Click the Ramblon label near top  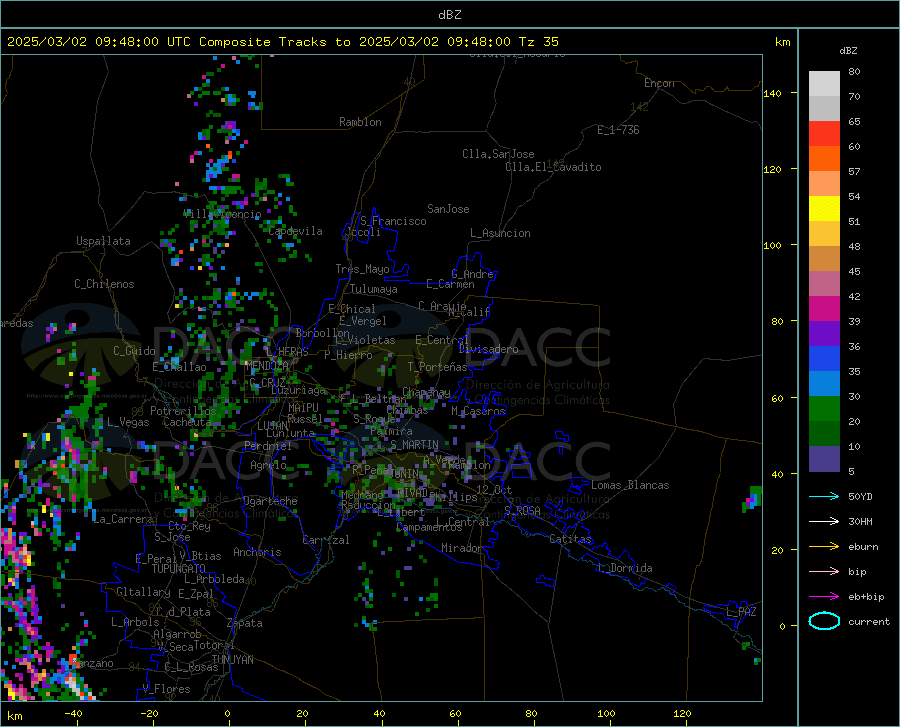click(360, 122)
